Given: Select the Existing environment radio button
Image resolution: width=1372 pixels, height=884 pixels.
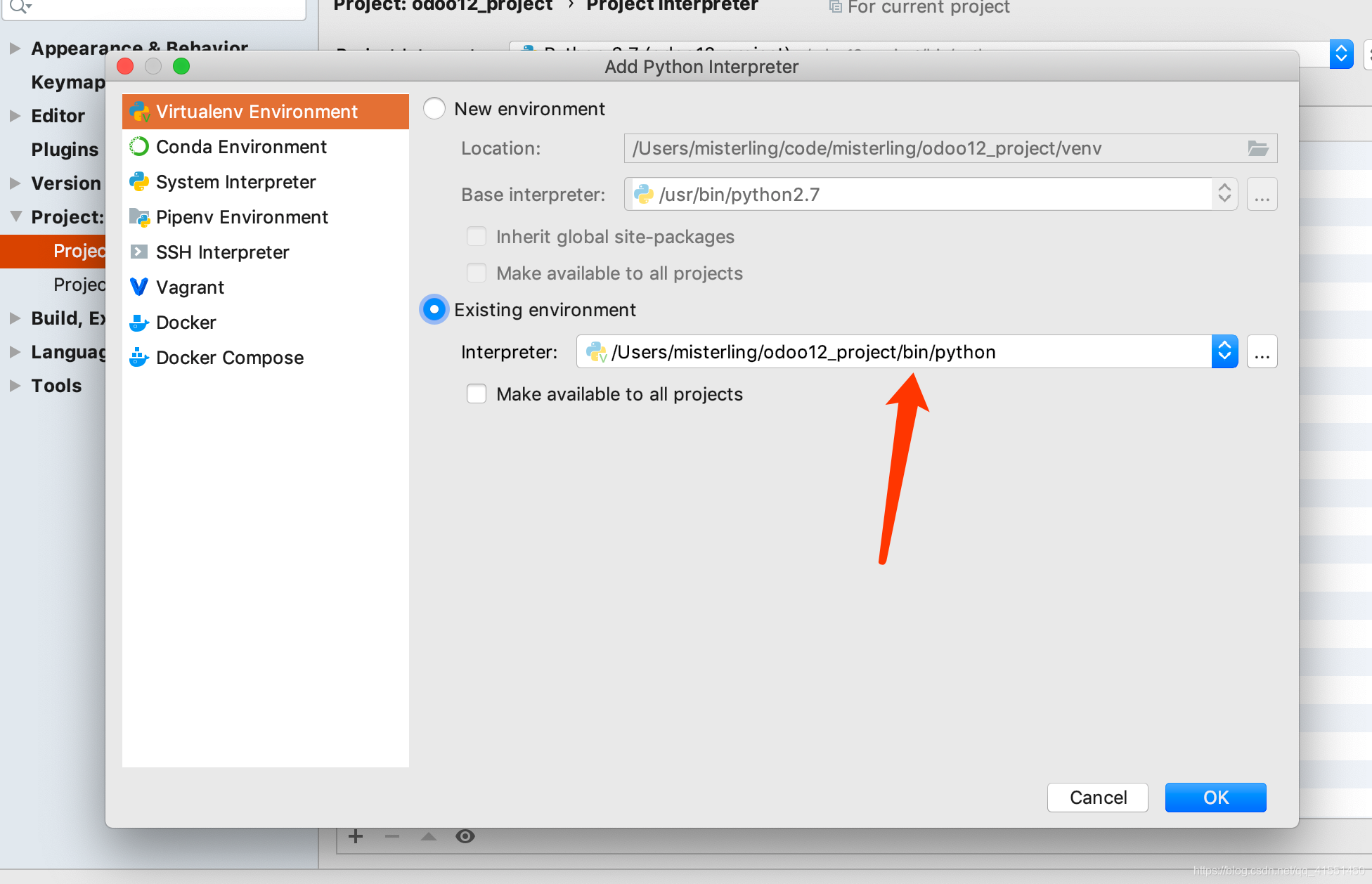Looking at the screenshot, I should 434,309.
